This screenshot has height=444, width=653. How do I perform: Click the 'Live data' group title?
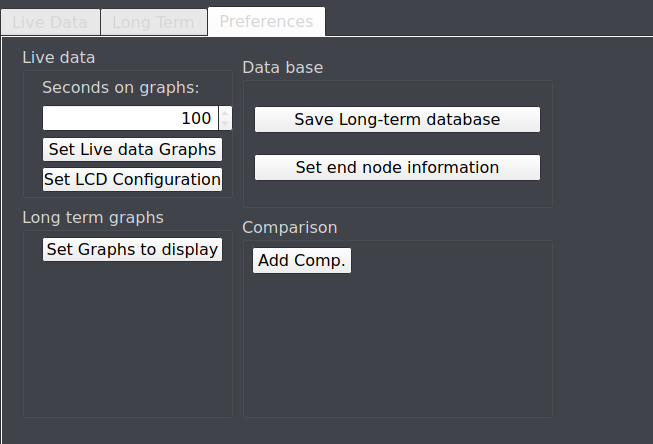coord(59,57)
